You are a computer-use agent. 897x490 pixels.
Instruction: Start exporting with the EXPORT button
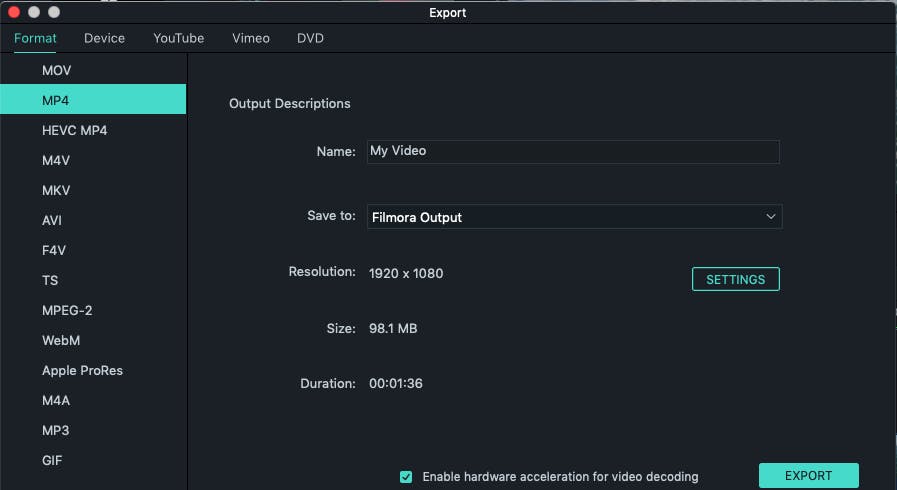click(808, 476)
